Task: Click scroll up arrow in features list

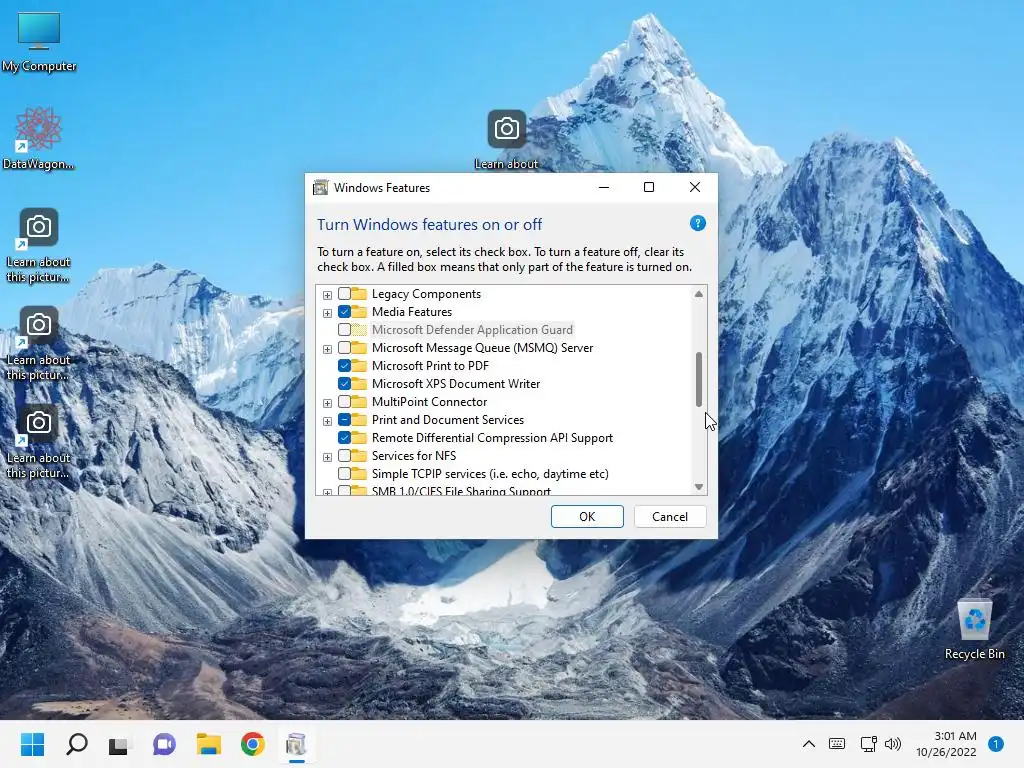Action: 699,294
